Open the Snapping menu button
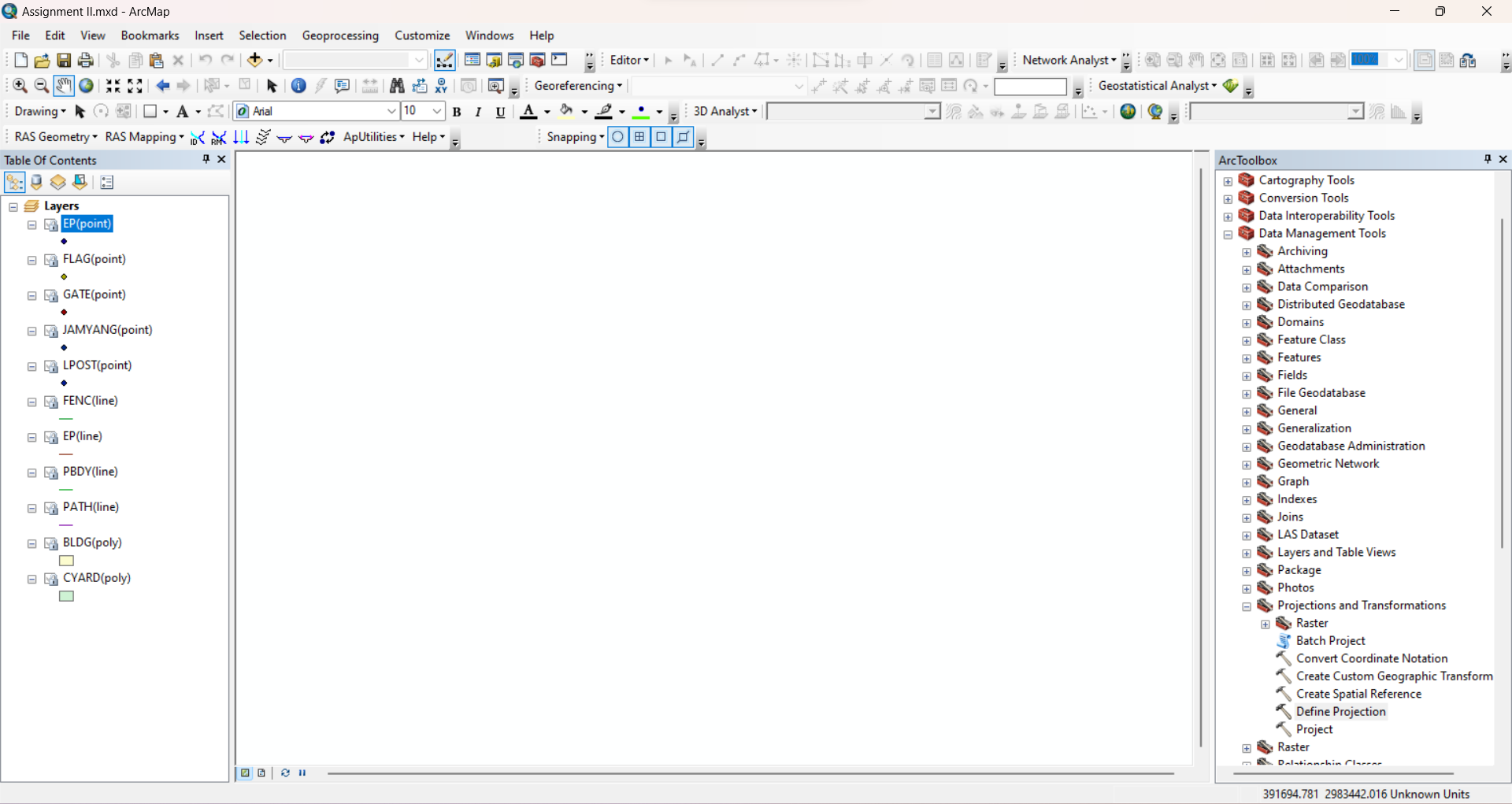 click(x=576, y=137)
